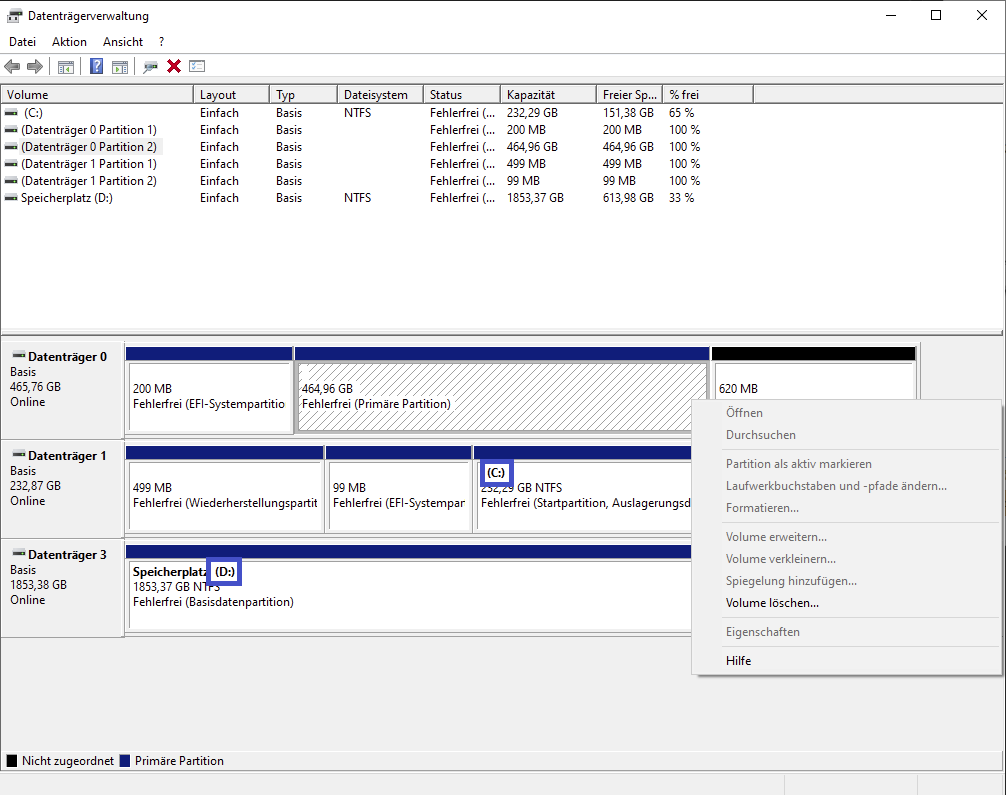This screenshot has height=795, width=1006.
Task: Open the checklist properties toolbar icon
Action: tap(197, 66)
